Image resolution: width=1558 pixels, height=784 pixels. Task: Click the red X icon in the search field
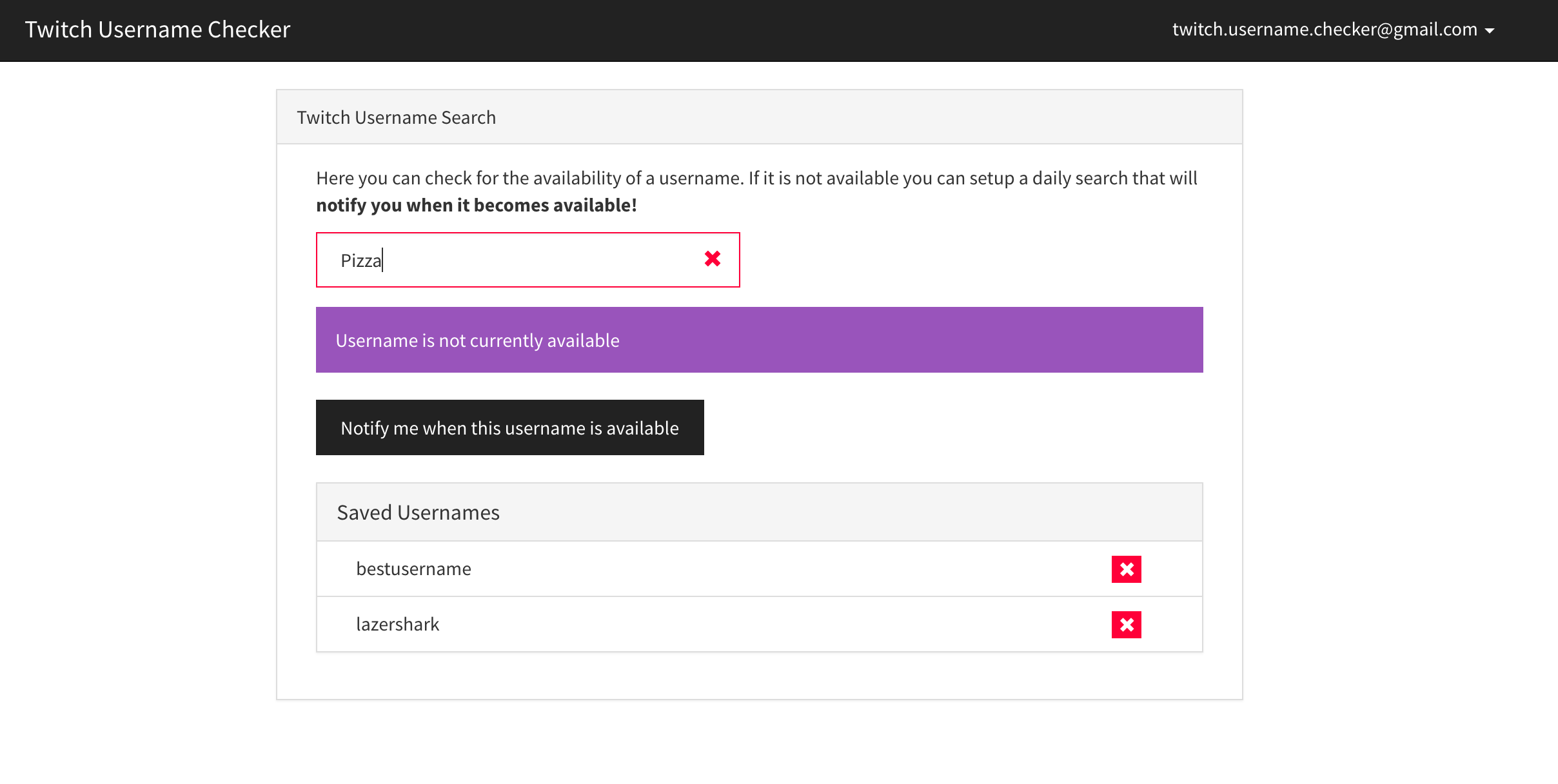pos(712,259)
